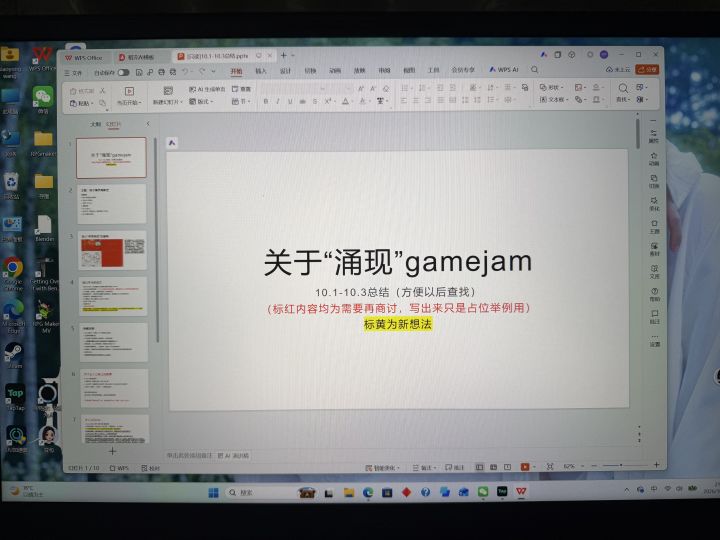Switch to slide sorter view icon

click(x=494, y=467)
